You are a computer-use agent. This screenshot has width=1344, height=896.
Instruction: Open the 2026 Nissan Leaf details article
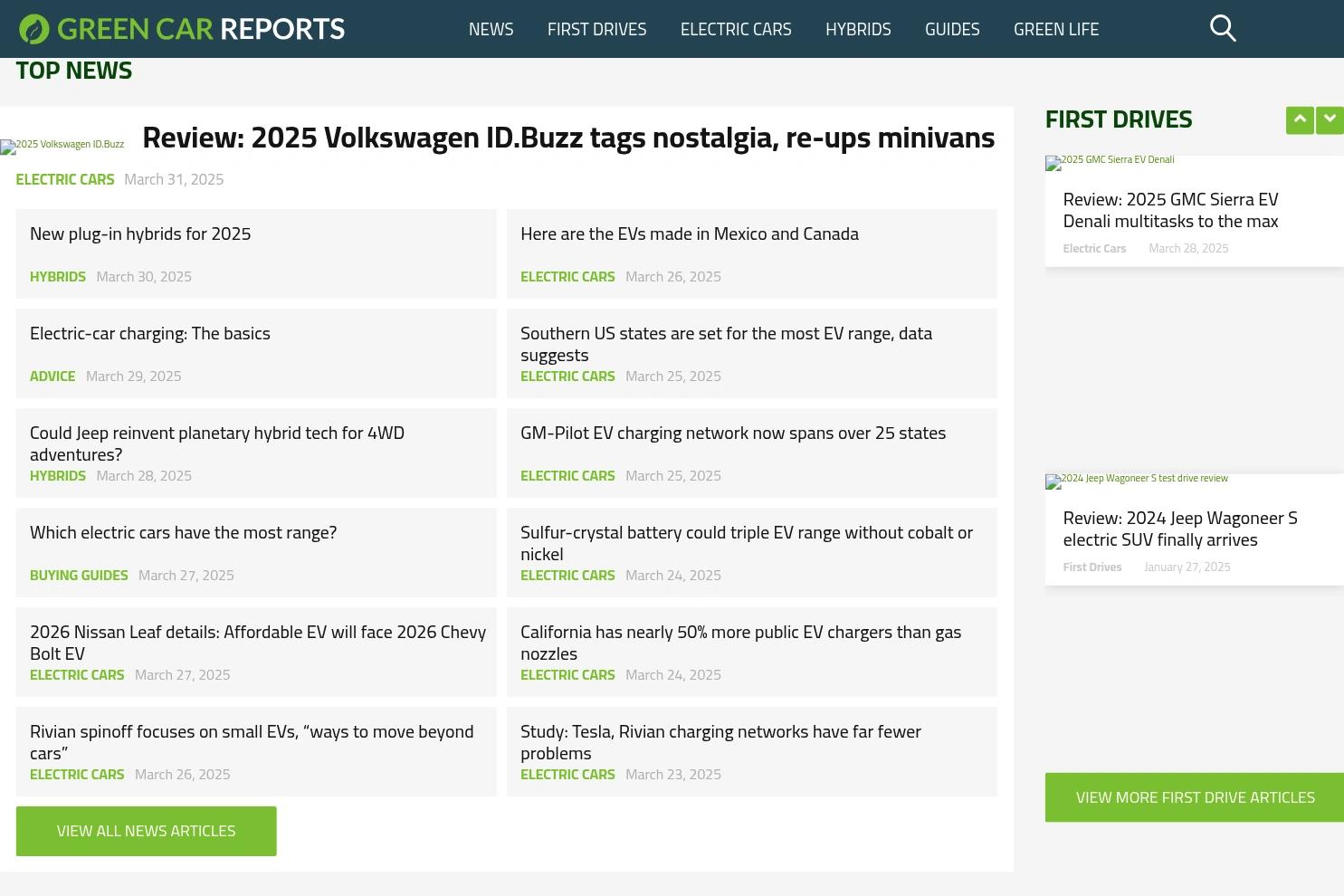258,643
